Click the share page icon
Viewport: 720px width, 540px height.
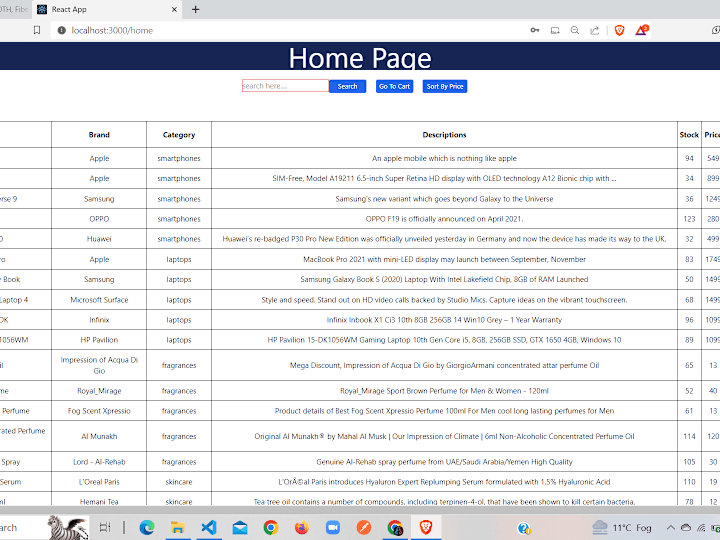pos(595,31)
